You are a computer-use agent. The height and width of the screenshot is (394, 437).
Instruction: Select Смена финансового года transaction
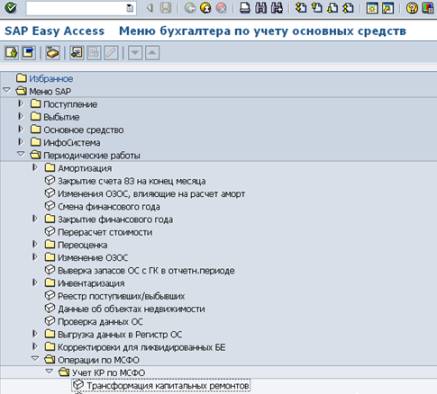[102, 207]
